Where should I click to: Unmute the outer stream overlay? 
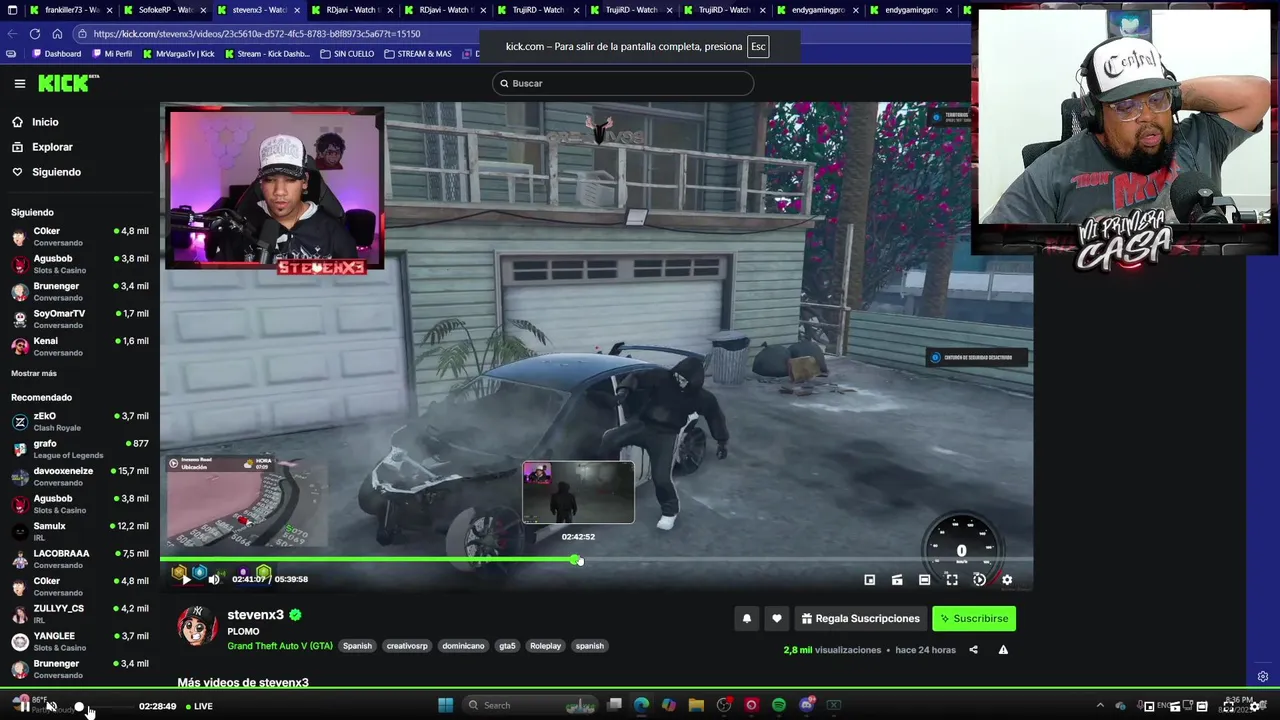[50, 706]
